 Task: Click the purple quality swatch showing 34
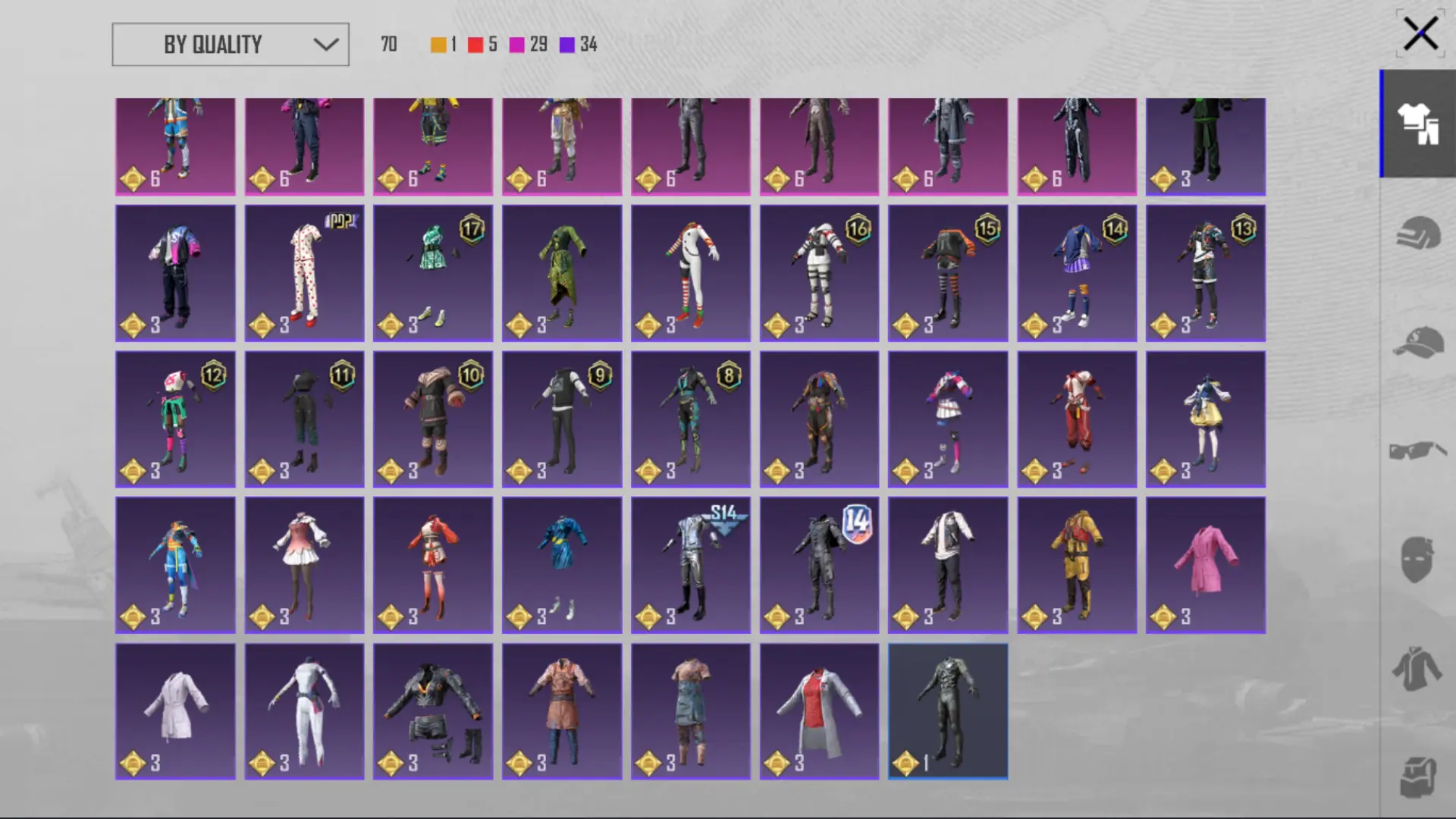(567, 45)
